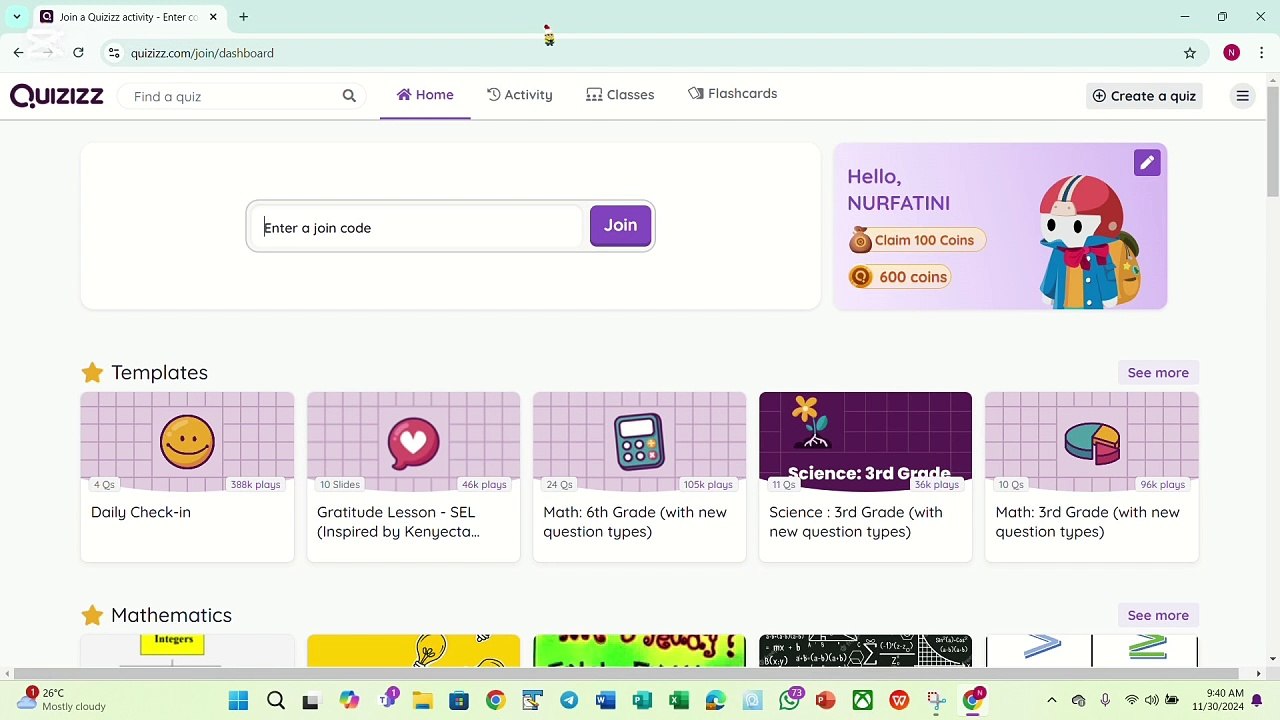Click the microphone tray icon

tap(1105, 701)
